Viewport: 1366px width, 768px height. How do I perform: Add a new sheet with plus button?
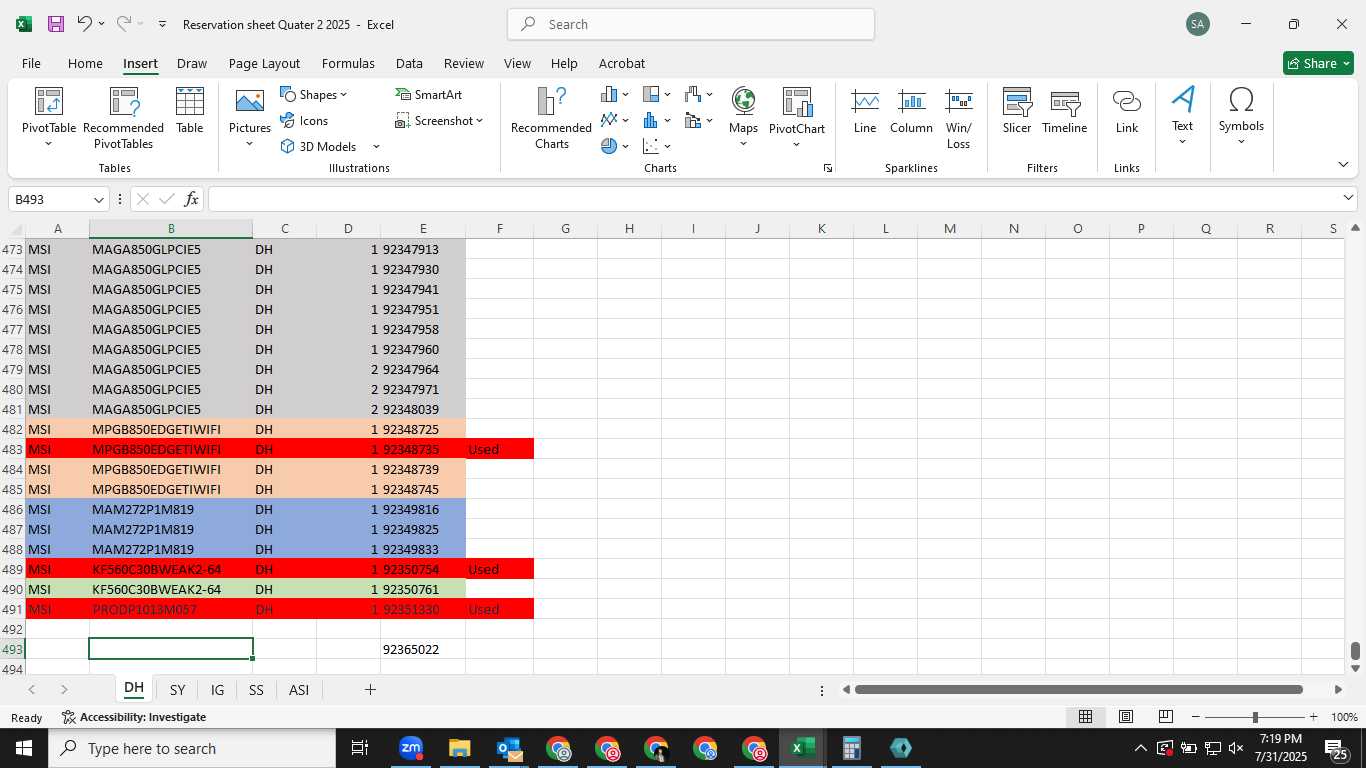point(370,690)
